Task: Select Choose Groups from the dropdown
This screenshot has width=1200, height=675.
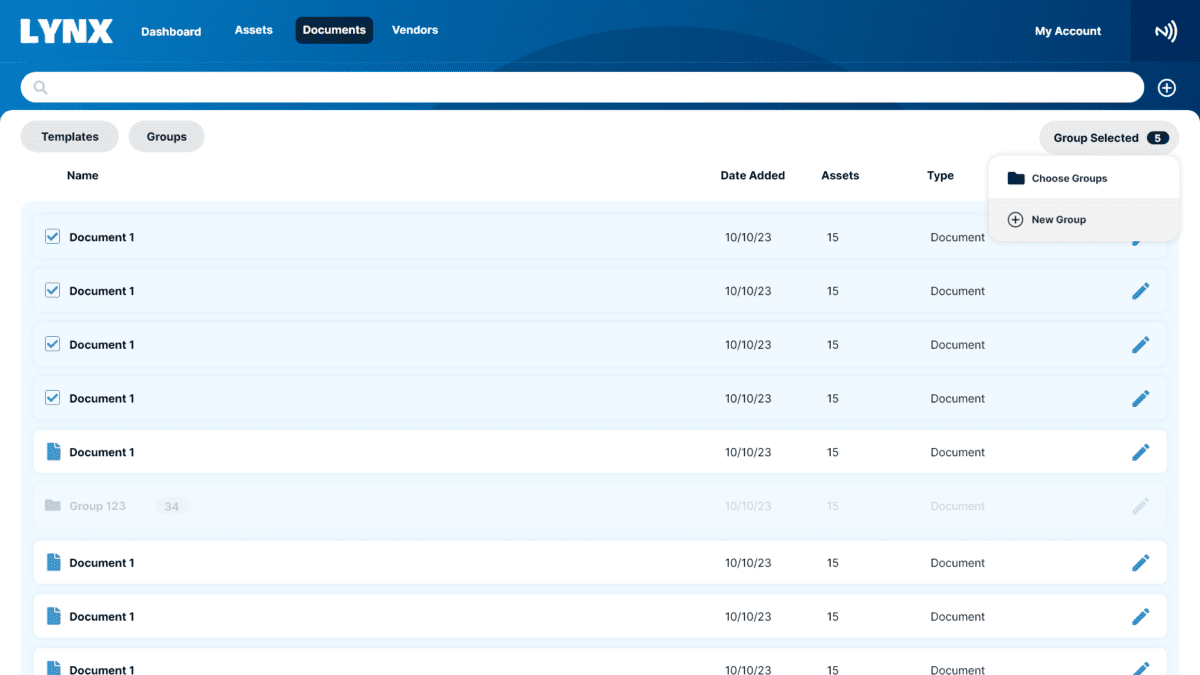Action: tap(1069, 179)
